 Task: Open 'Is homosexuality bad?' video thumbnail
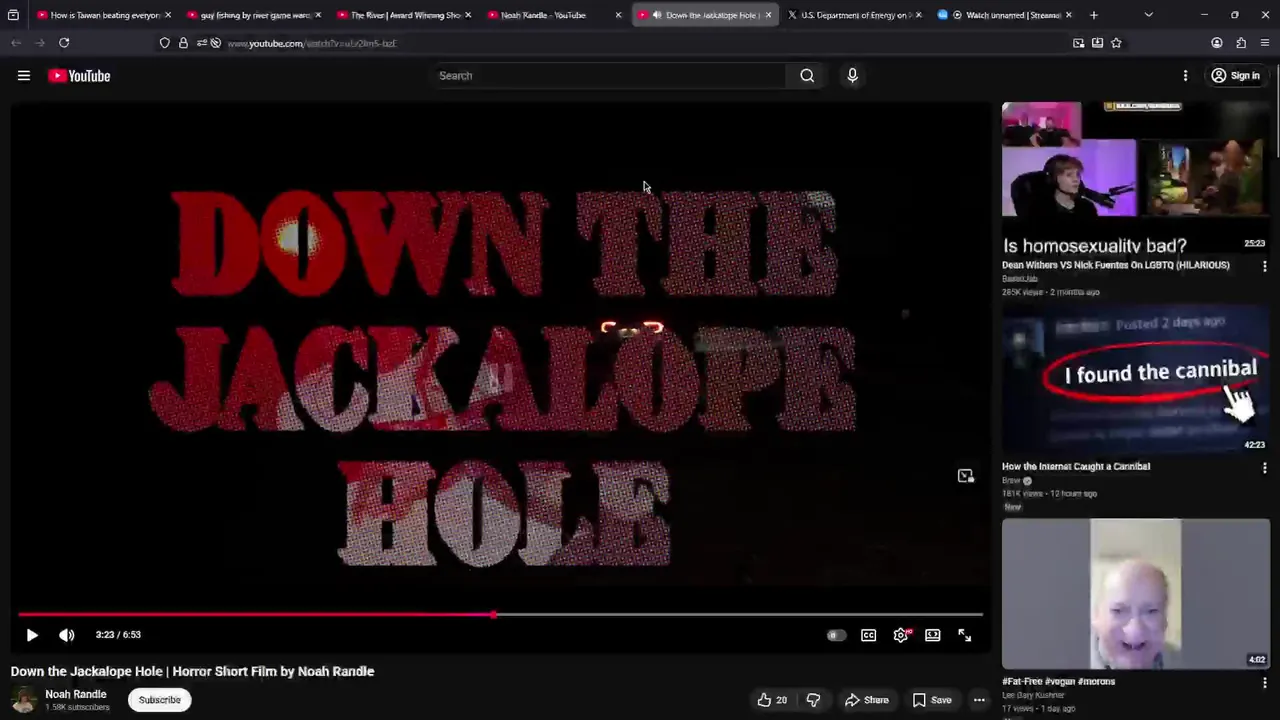pyautogui.click(x=1136, y=177)
